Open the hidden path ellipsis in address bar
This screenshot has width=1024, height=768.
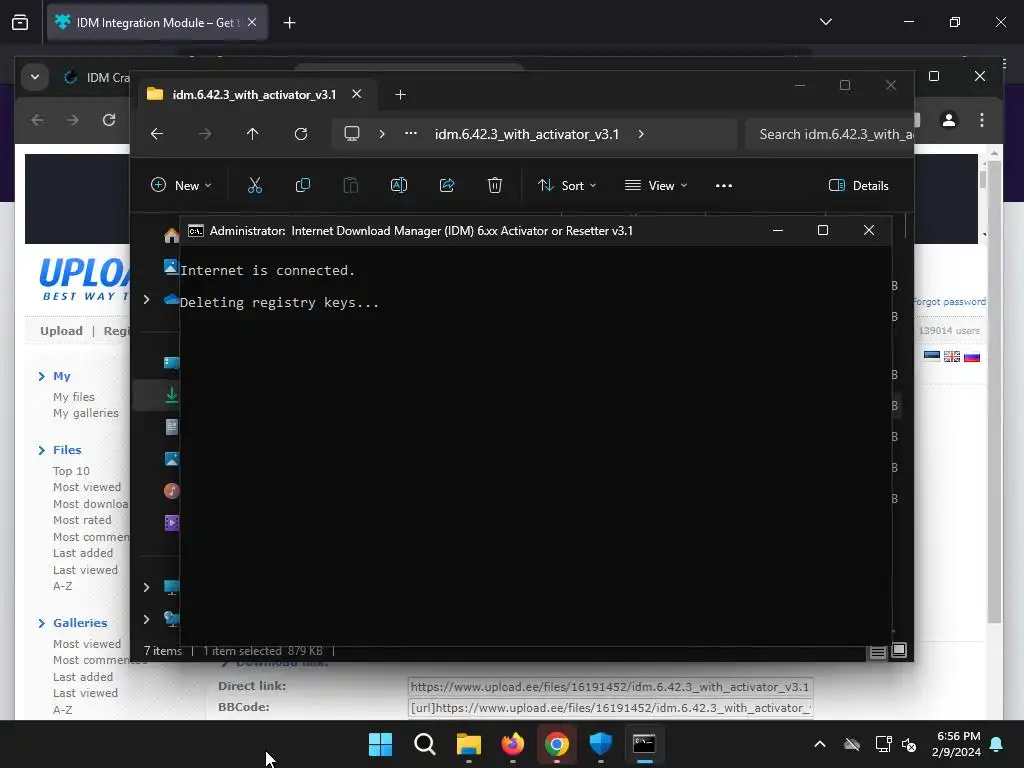[411, 133]
